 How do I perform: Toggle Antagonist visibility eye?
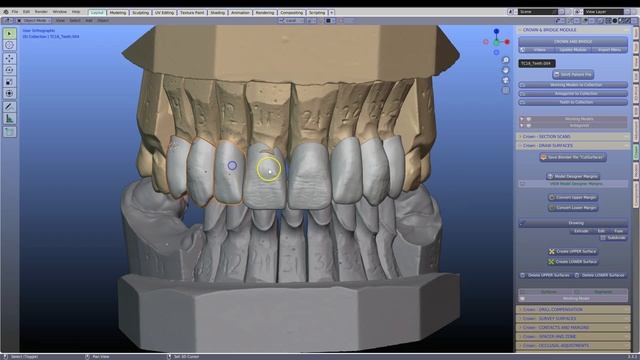click(x=529, y=126)
